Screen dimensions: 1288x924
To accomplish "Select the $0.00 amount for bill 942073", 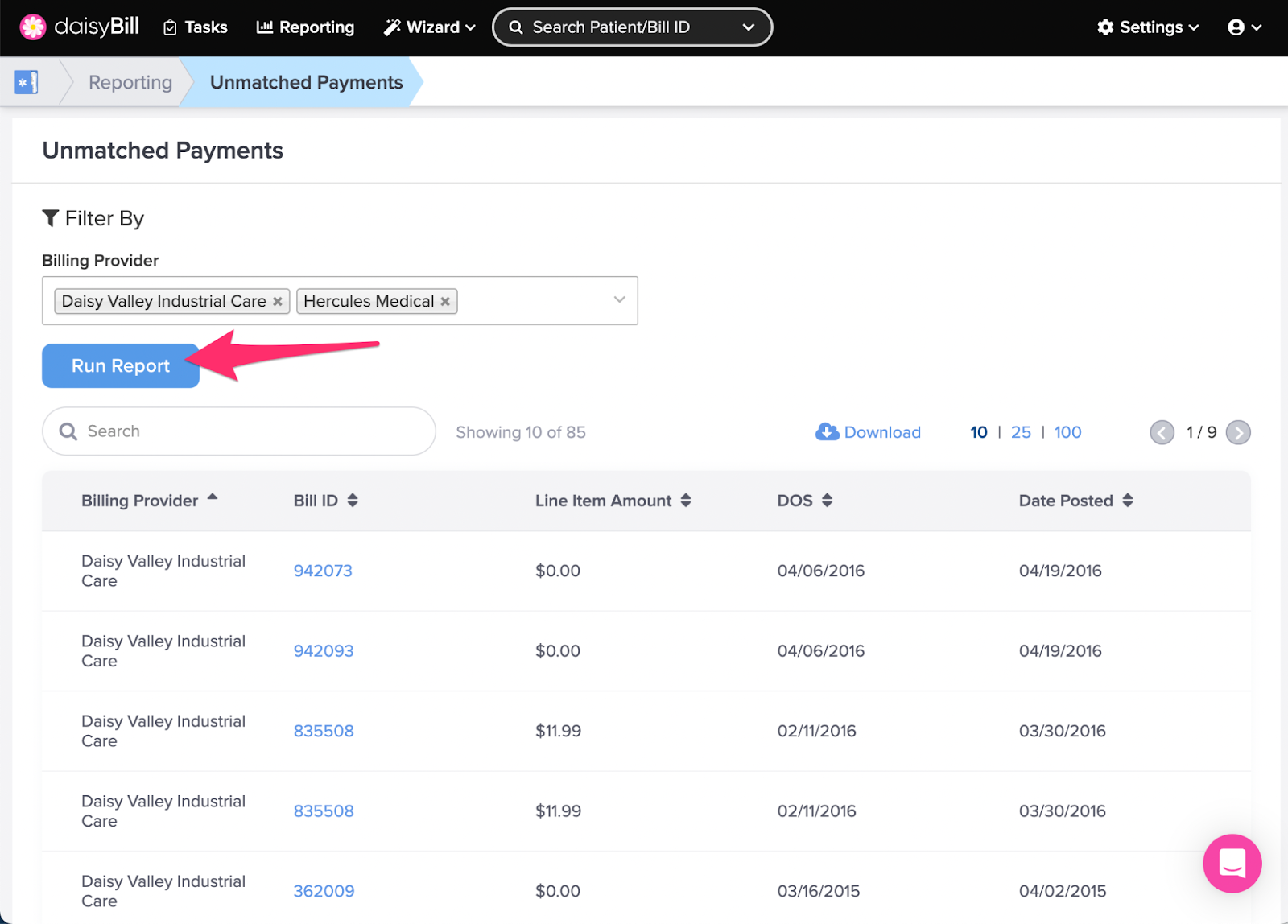I will coord(558,571).
